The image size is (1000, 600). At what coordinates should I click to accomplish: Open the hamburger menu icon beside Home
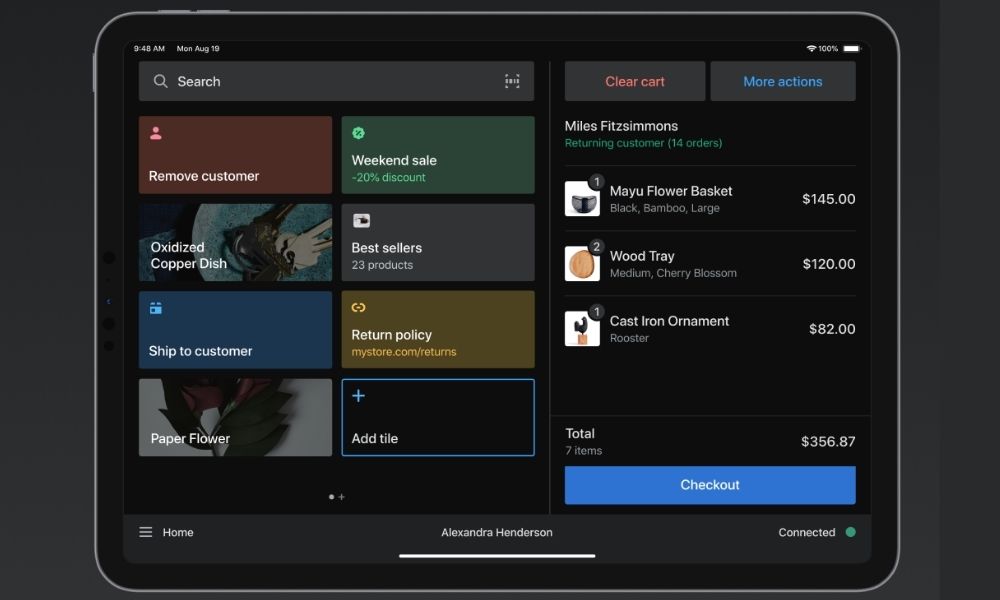[x=146, y=533]
